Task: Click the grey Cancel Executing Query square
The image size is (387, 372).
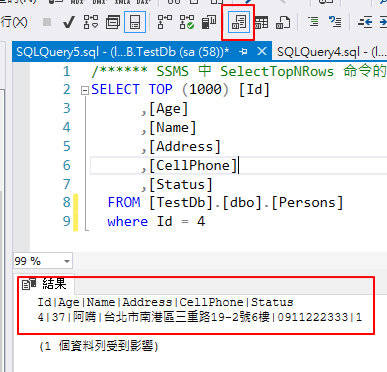Action: tap(47, 22)
